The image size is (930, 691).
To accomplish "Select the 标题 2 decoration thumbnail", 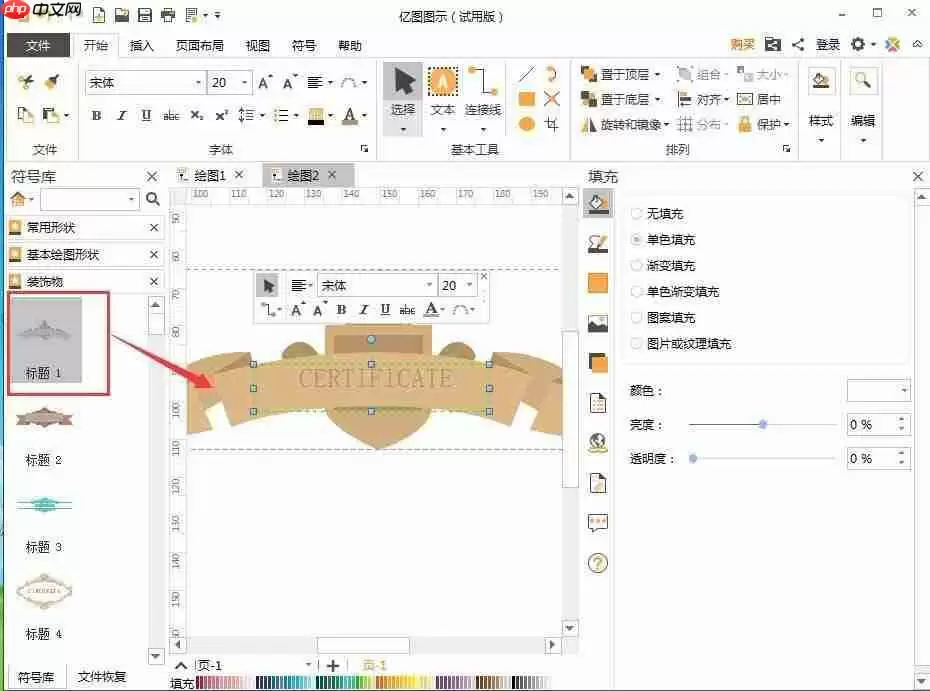I will [x=44, y=420].
